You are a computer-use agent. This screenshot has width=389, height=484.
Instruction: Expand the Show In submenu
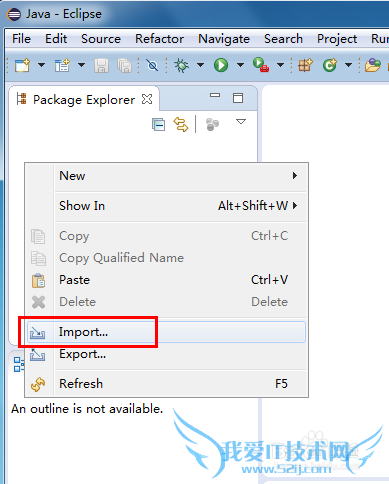click(x=180, y=206)
